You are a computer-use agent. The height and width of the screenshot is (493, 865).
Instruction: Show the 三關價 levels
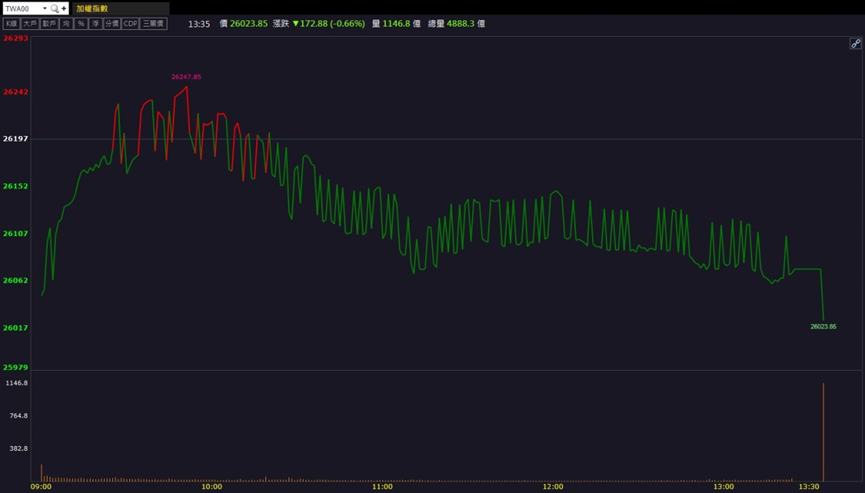tap(153, 23)
